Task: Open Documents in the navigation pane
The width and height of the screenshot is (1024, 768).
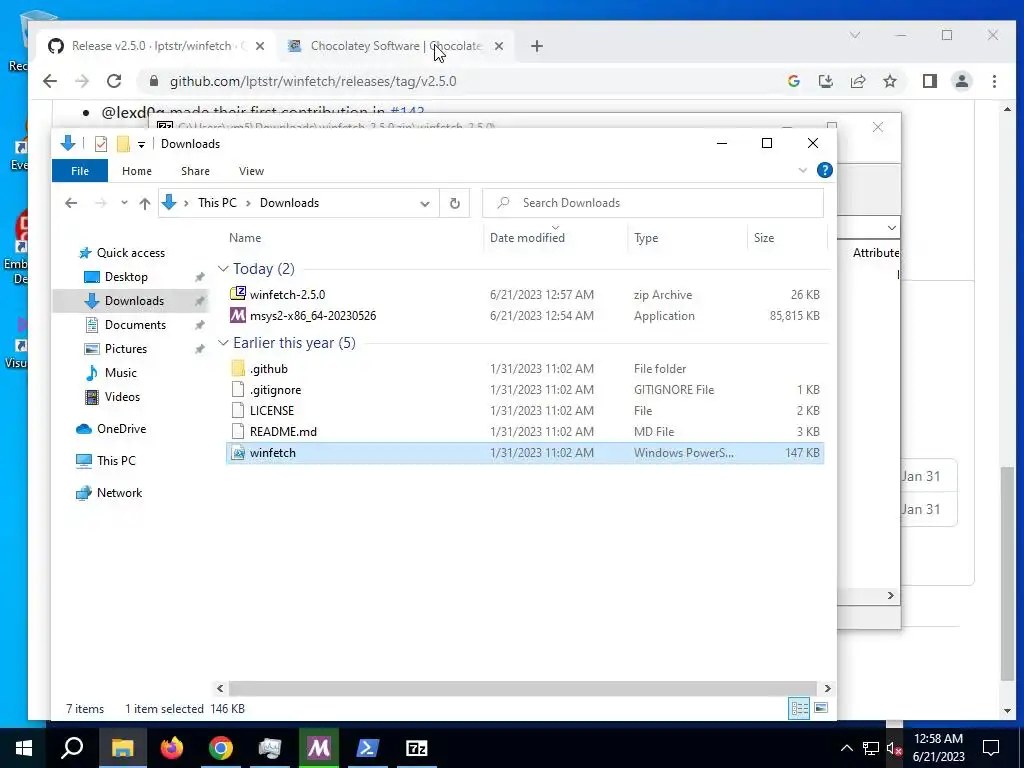Action: (x=135, y=325)
